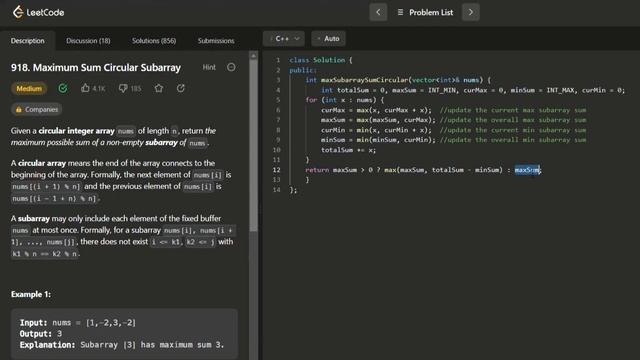The width and height of the screenshot is (640, 360).
Task: Open the Problem List
Action: (425, 13)
